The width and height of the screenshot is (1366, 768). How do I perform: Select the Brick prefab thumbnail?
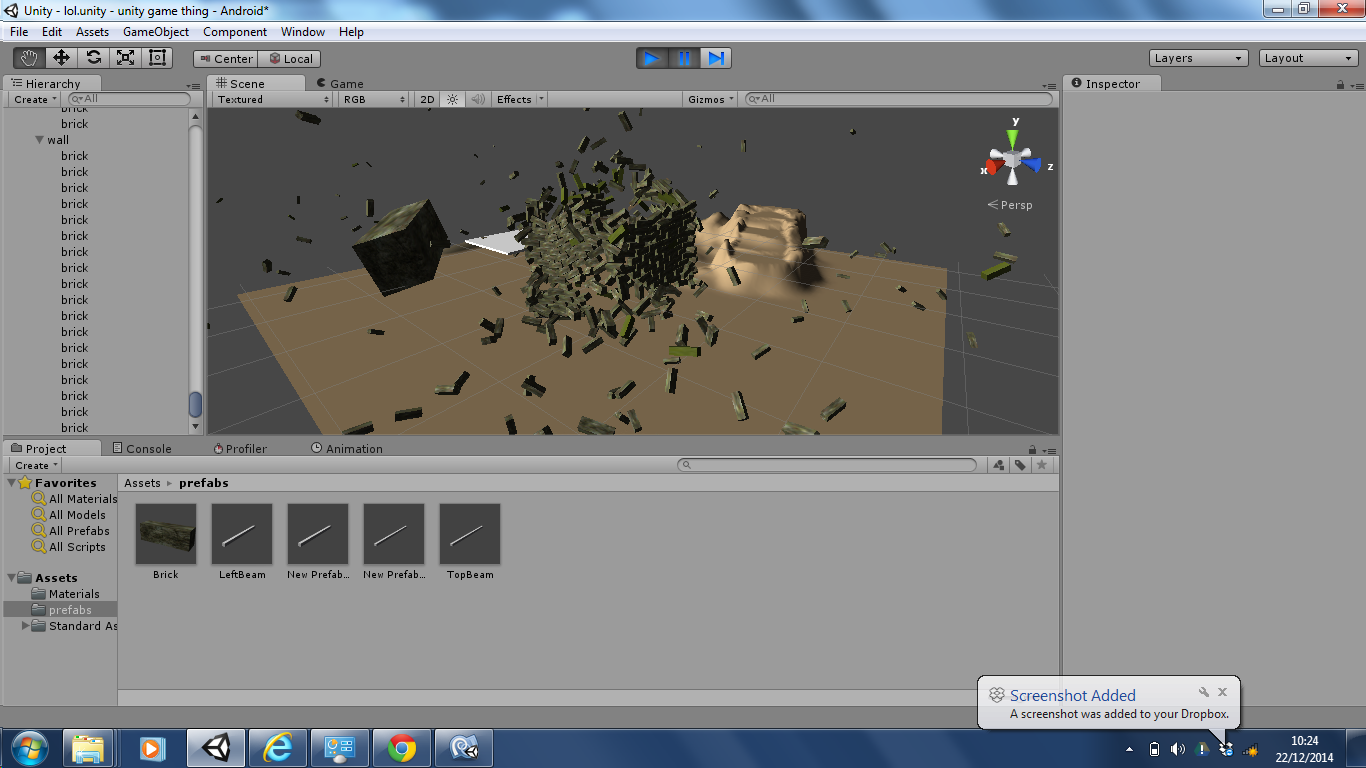(166, 534)
